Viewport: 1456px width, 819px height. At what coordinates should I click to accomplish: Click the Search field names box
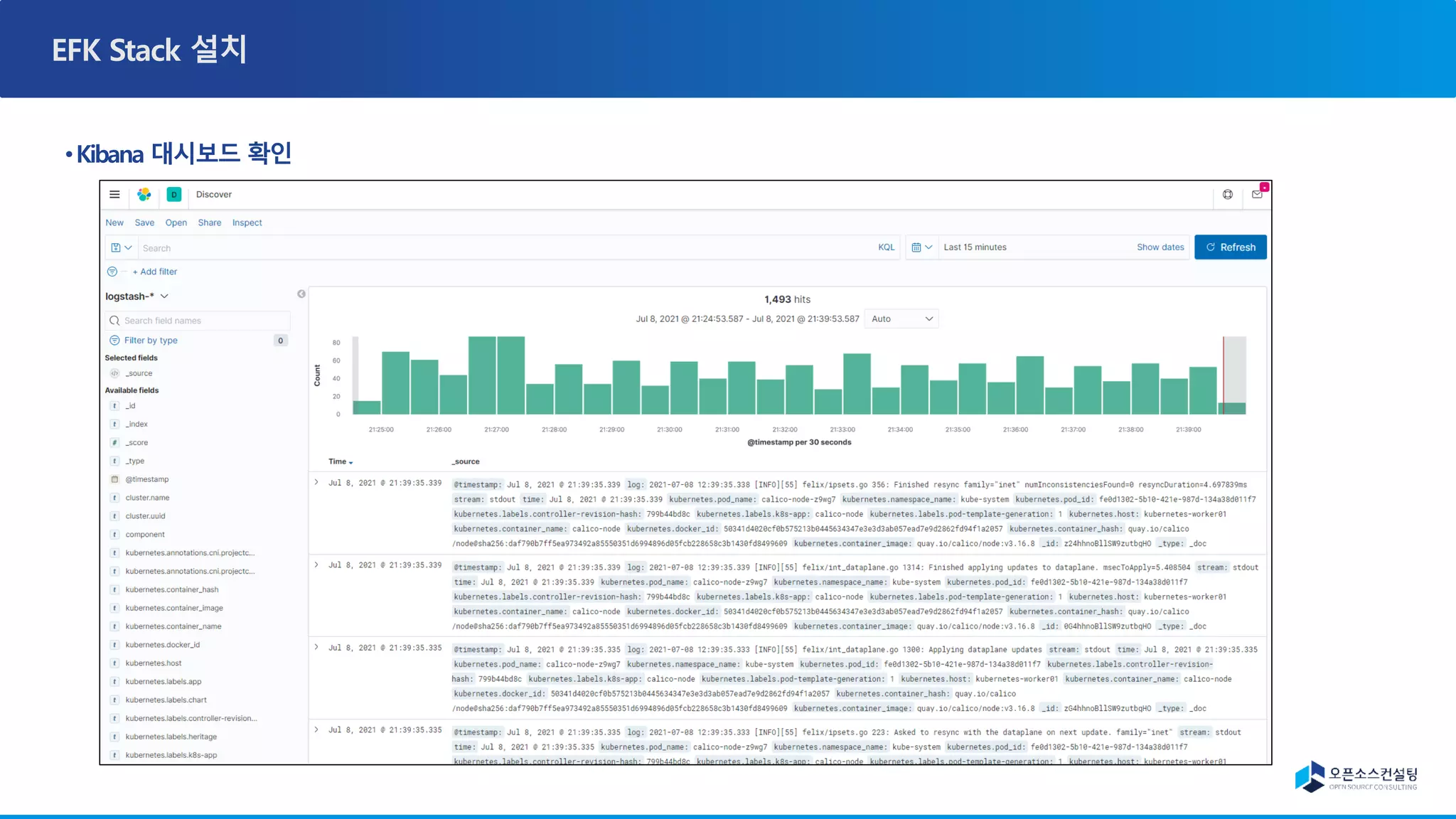coord(199,321)
